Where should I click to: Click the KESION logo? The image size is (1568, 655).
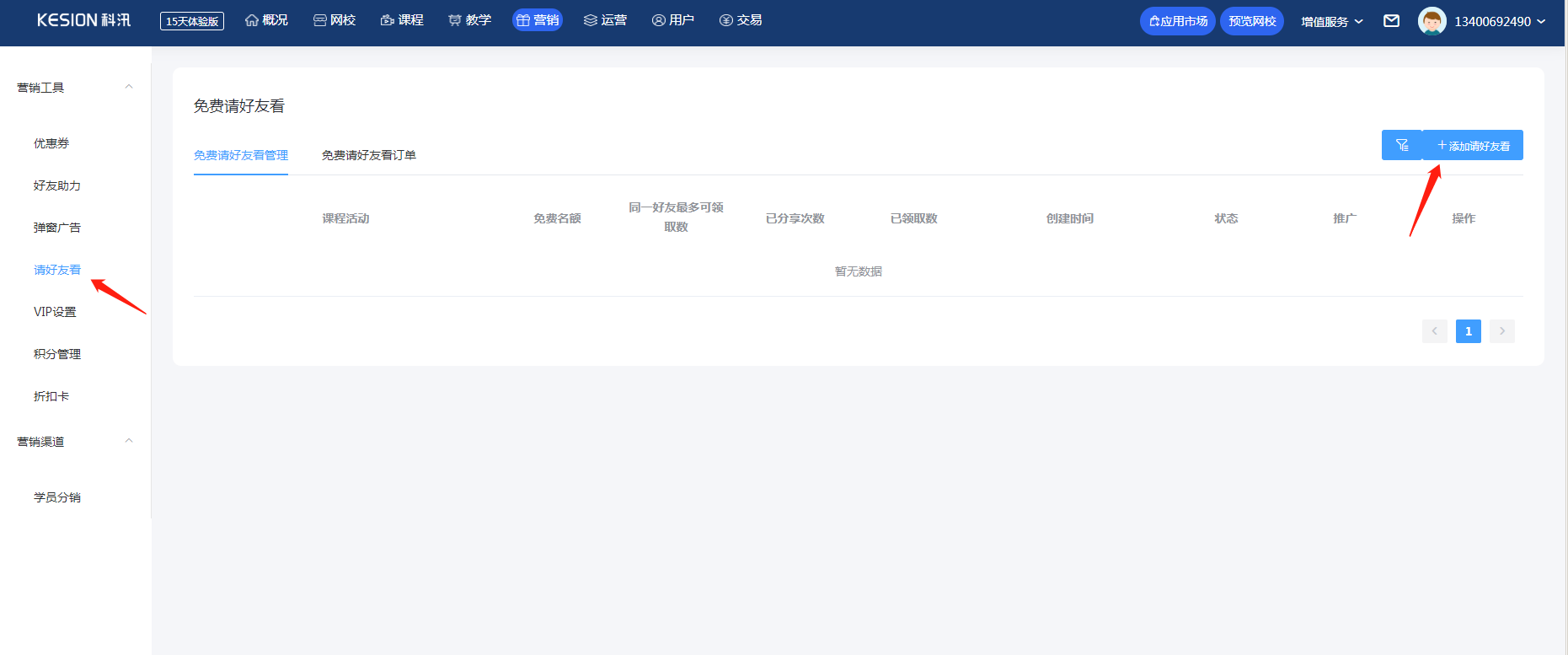coord(83,20)
